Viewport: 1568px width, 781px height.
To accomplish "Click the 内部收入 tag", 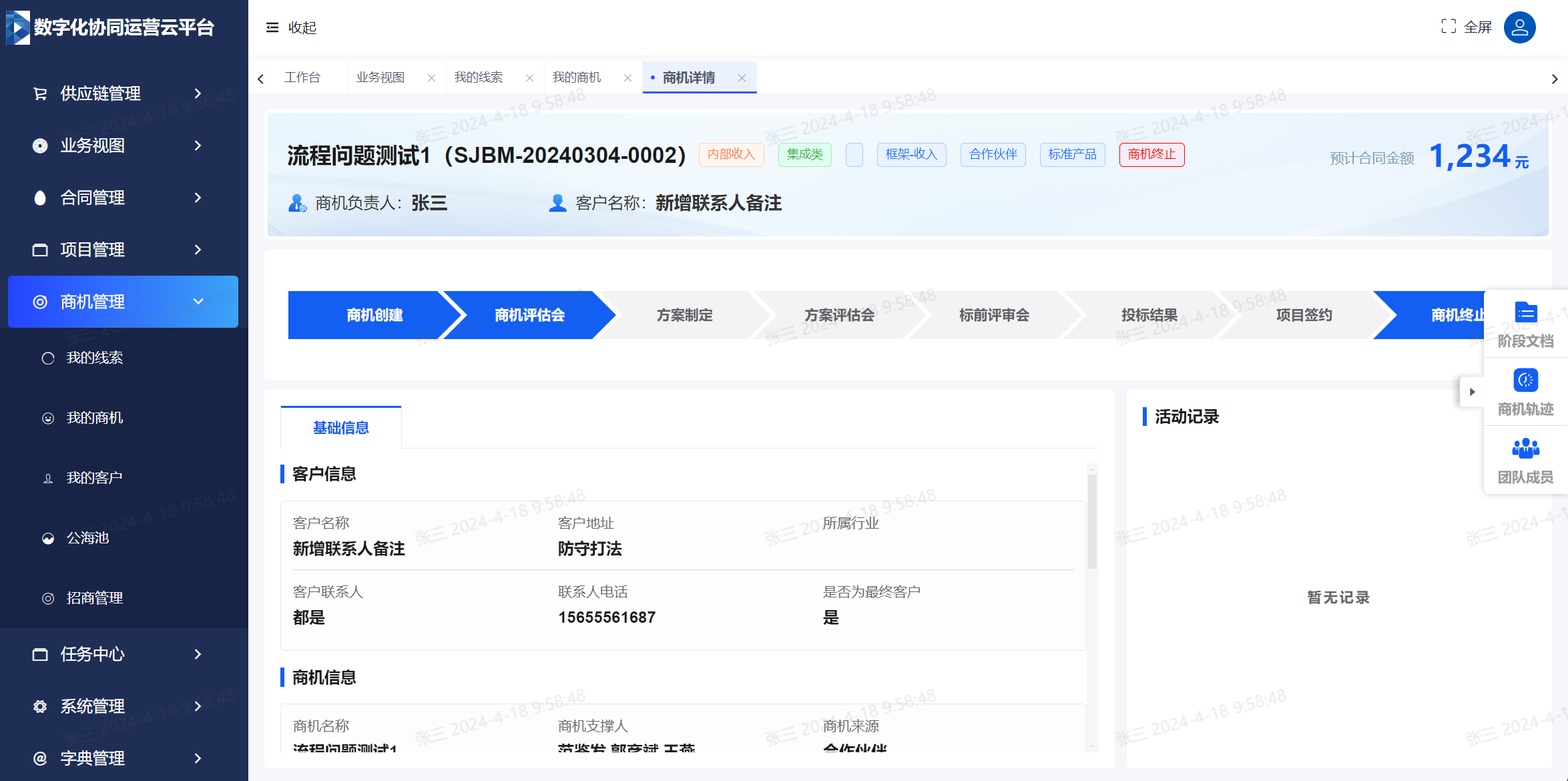I will tap(731, 155).
